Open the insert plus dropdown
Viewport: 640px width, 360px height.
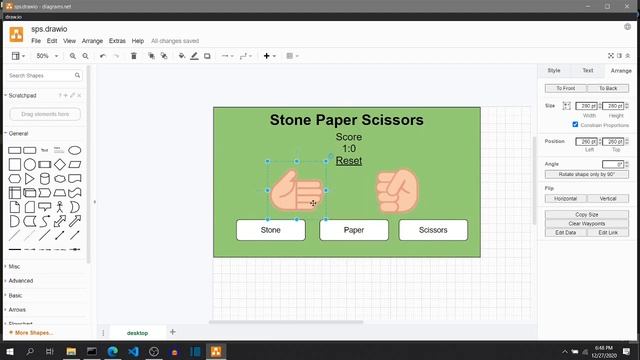pos(269,56)
